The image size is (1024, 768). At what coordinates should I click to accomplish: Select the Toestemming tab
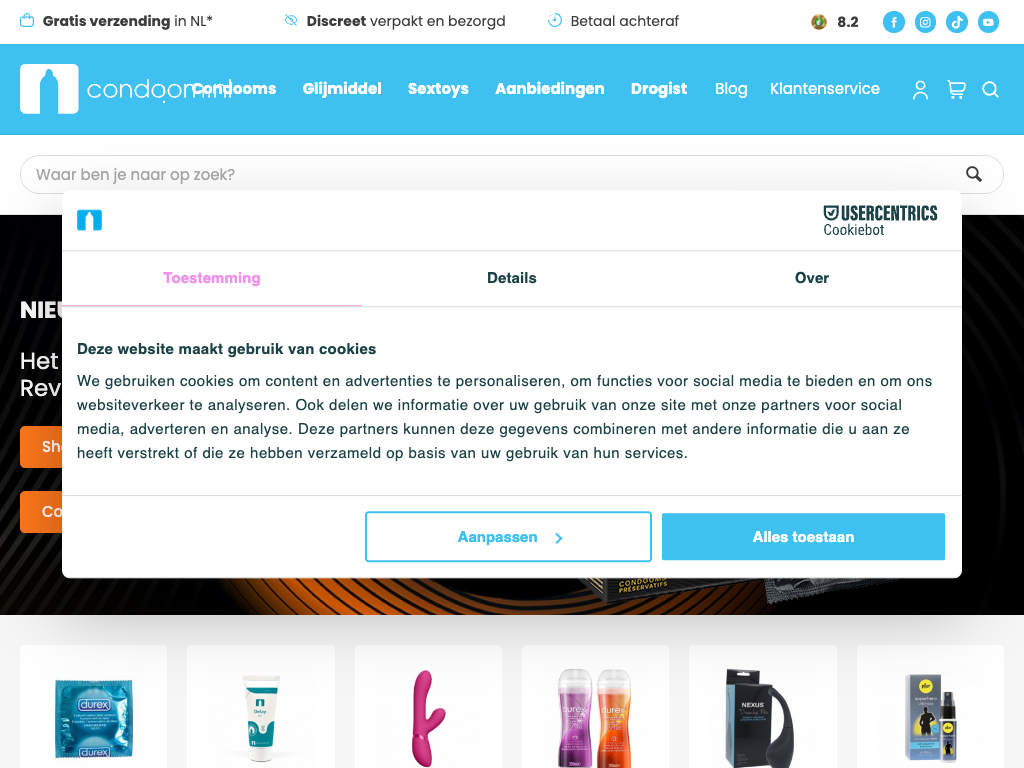212,278
